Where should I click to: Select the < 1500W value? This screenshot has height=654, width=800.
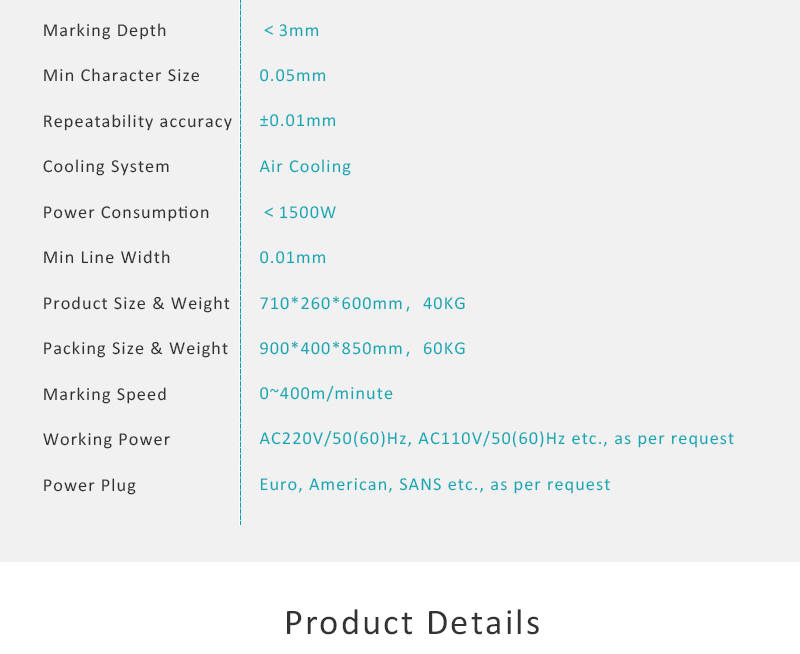point(299,212)
